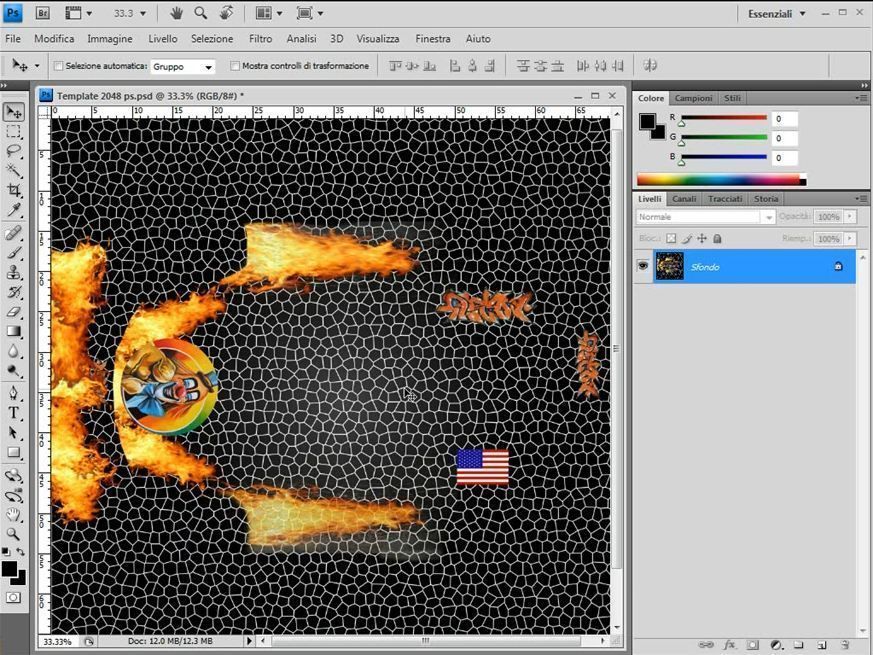This screenshot has width=873, height=655.
Task: Open the Livello menu
Action: (163, 38)
